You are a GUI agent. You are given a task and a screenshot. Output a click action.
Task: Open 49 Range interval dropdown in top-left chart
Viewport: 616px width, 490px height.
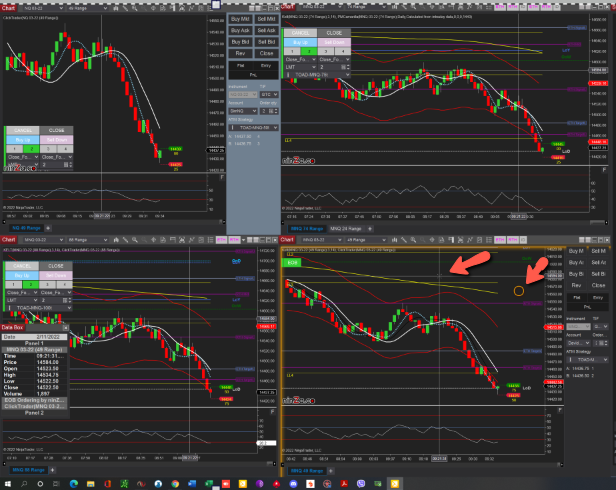[x=87, y=8]
